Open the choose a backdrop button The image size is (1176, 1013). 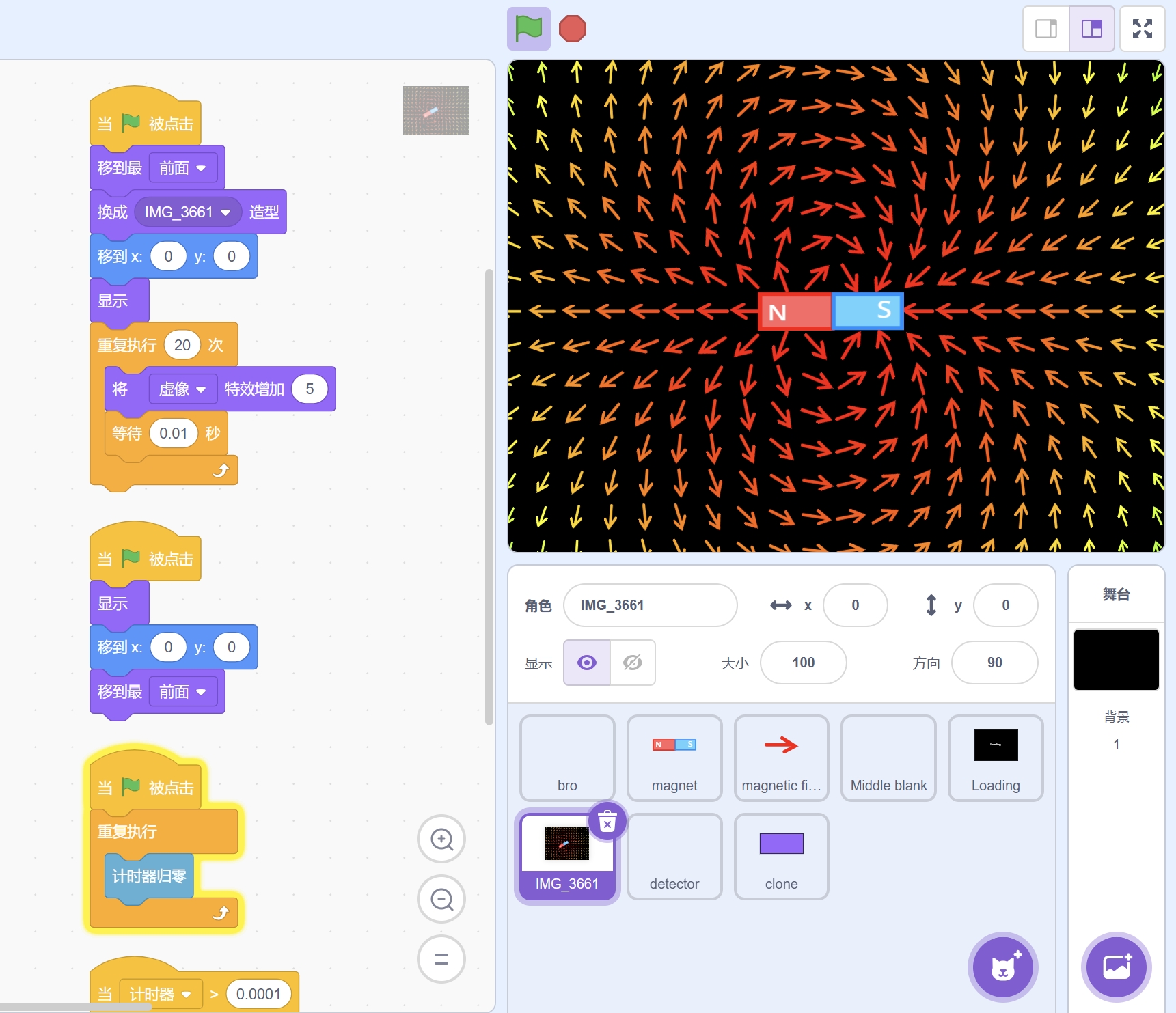tap(1116, 967)
